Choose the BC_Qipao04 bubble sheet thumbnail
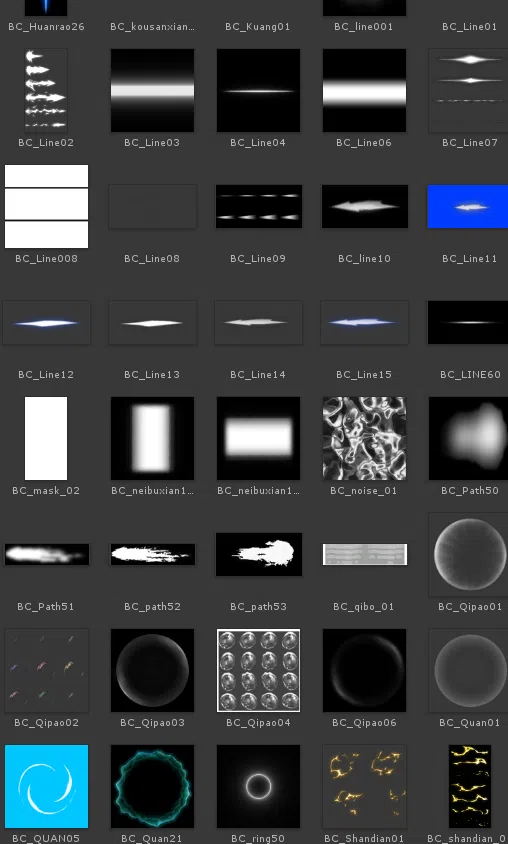The image size is (508, 844). [258, 670]
